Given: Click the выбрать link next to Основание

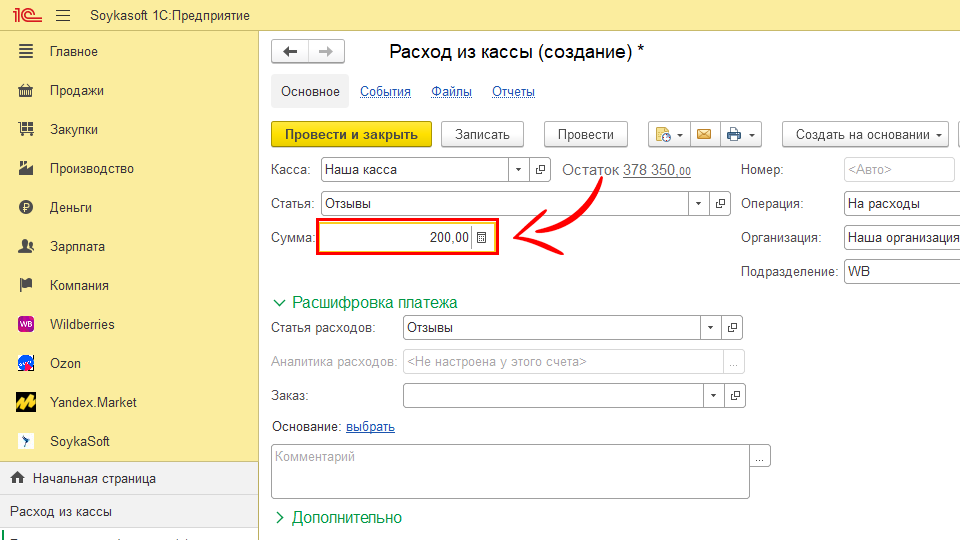Looking at the screenshot, I should tap(370, 427).
